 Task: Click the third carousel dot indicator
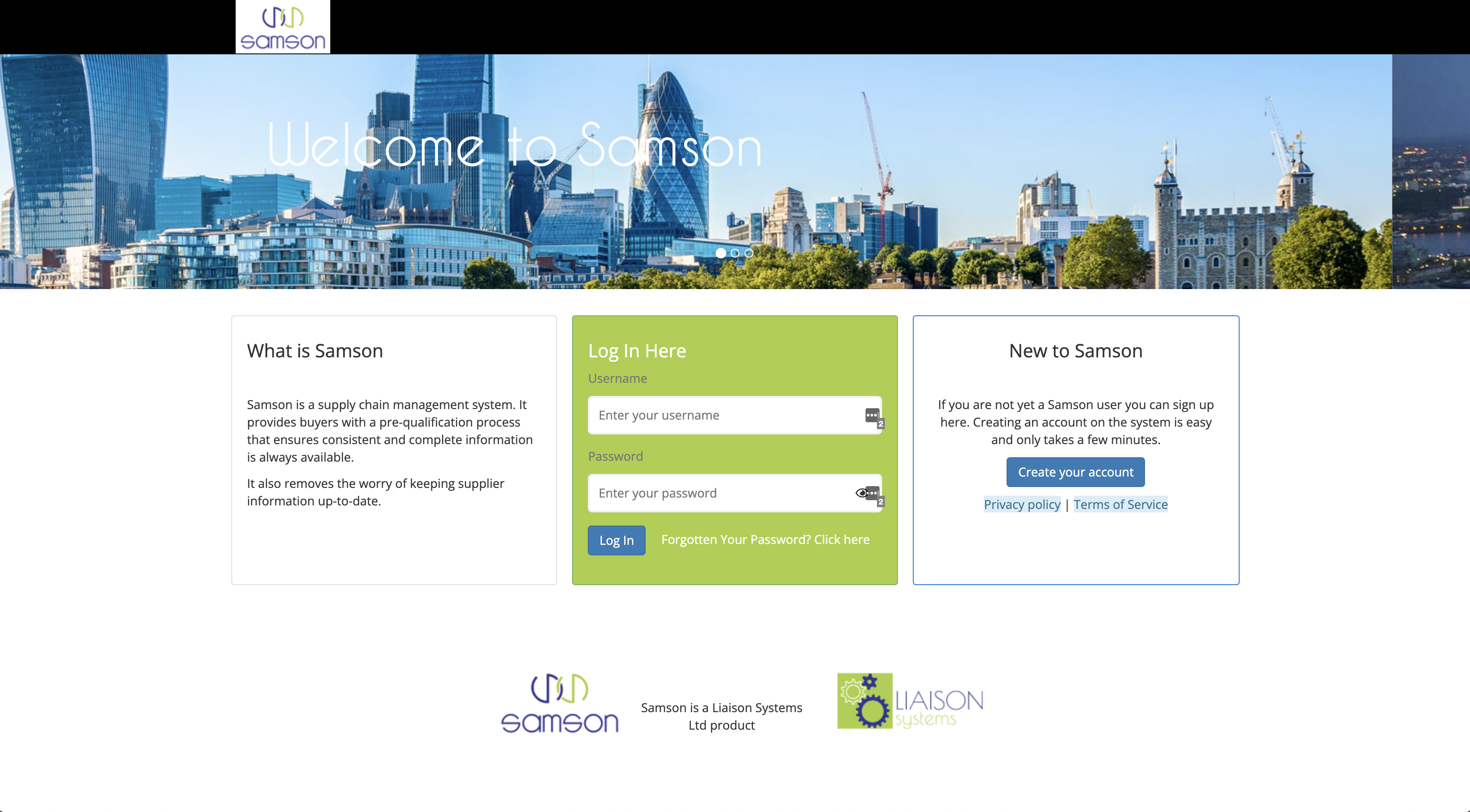click(749, 254)
